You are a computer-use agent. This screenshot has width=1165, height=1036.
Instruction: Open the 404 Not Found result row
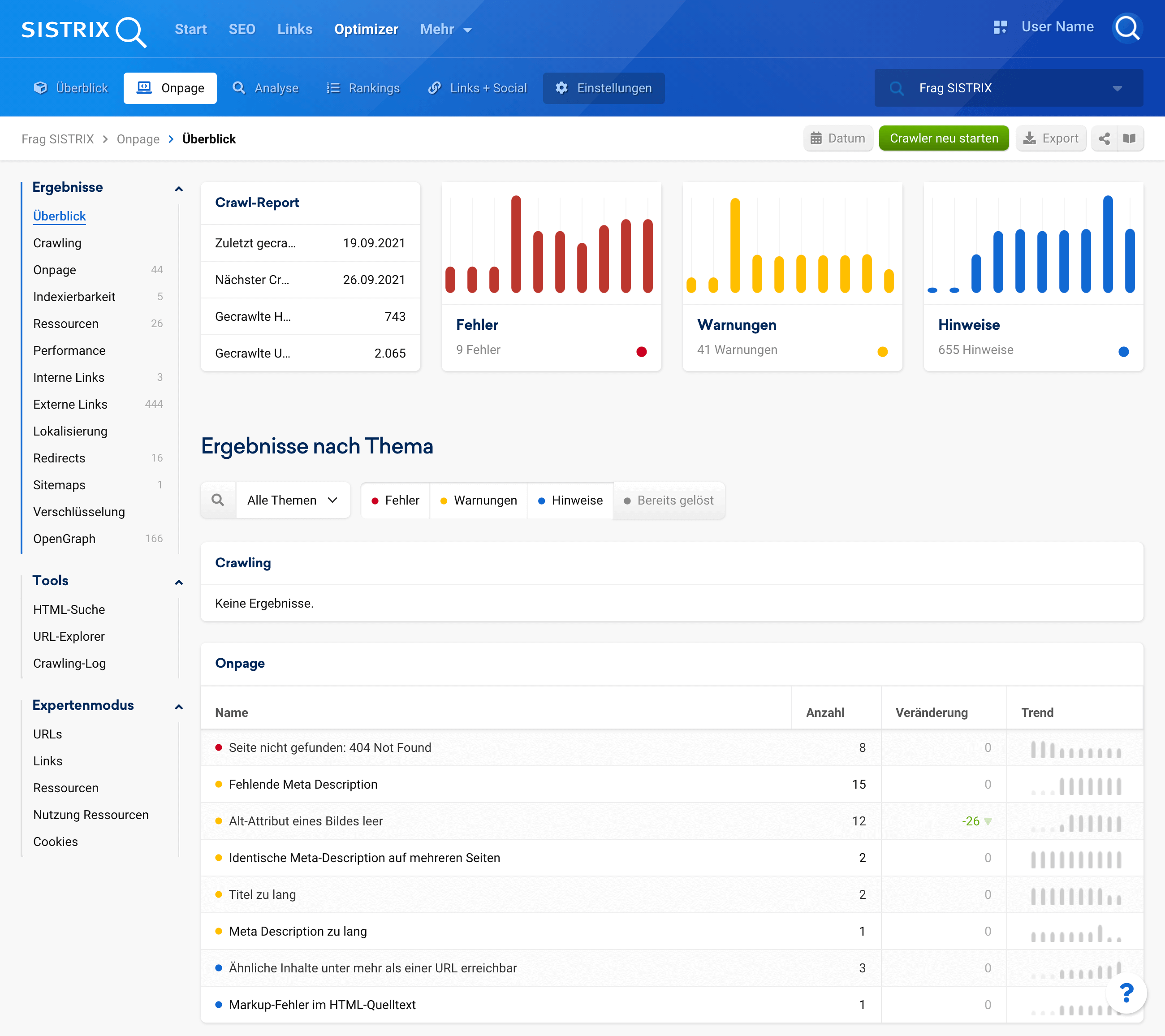(x=329, y=747)
